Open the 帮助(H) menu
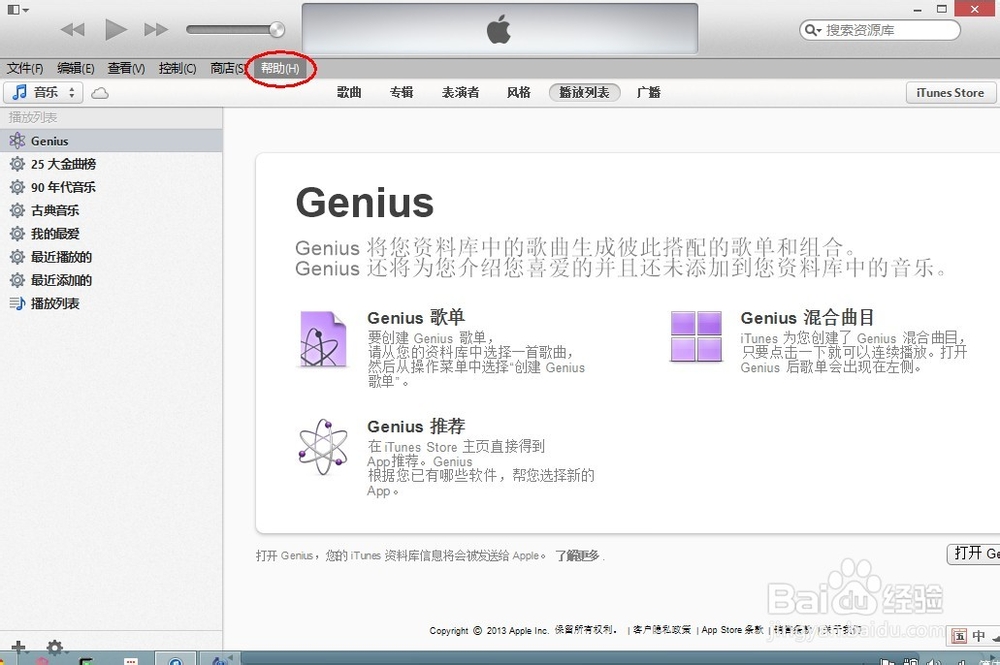Screen dimensions: 1000x665 280,68
